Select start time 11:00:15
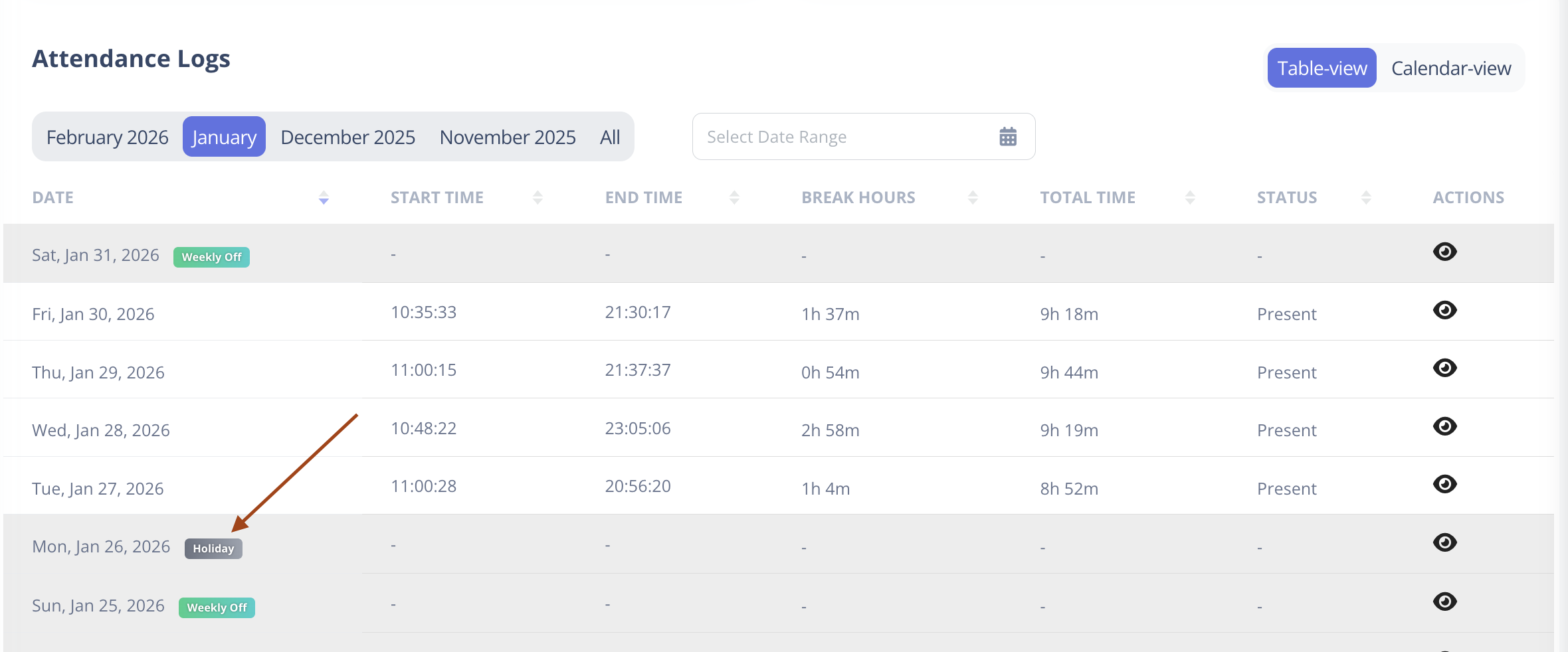 423,370
